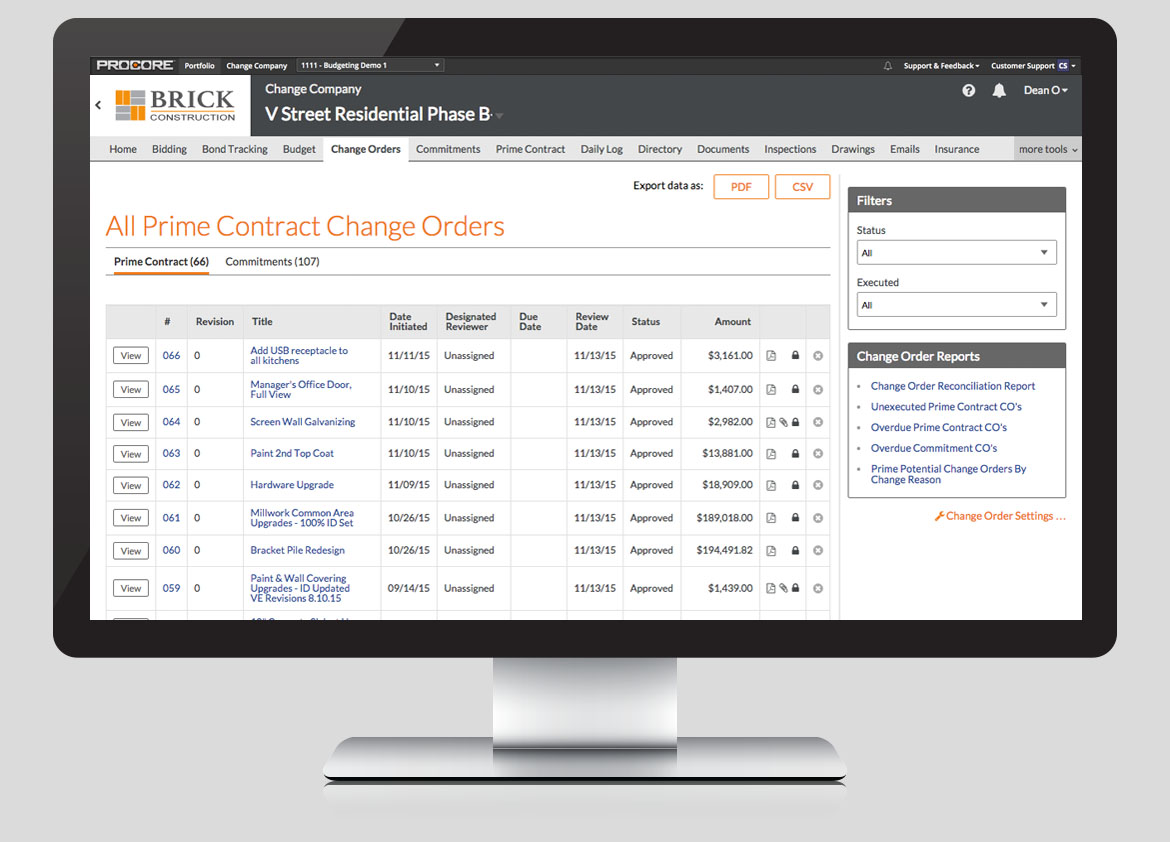The image size is (1170, 842).
Task: Click the delete X icon on row 063
Action: 817,453
